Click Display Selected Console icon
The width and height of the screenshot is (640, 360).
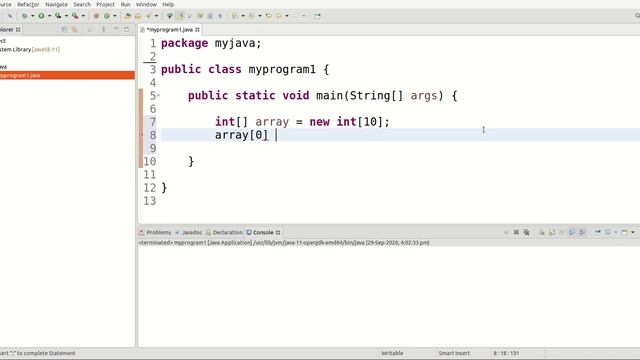[607, 232]
